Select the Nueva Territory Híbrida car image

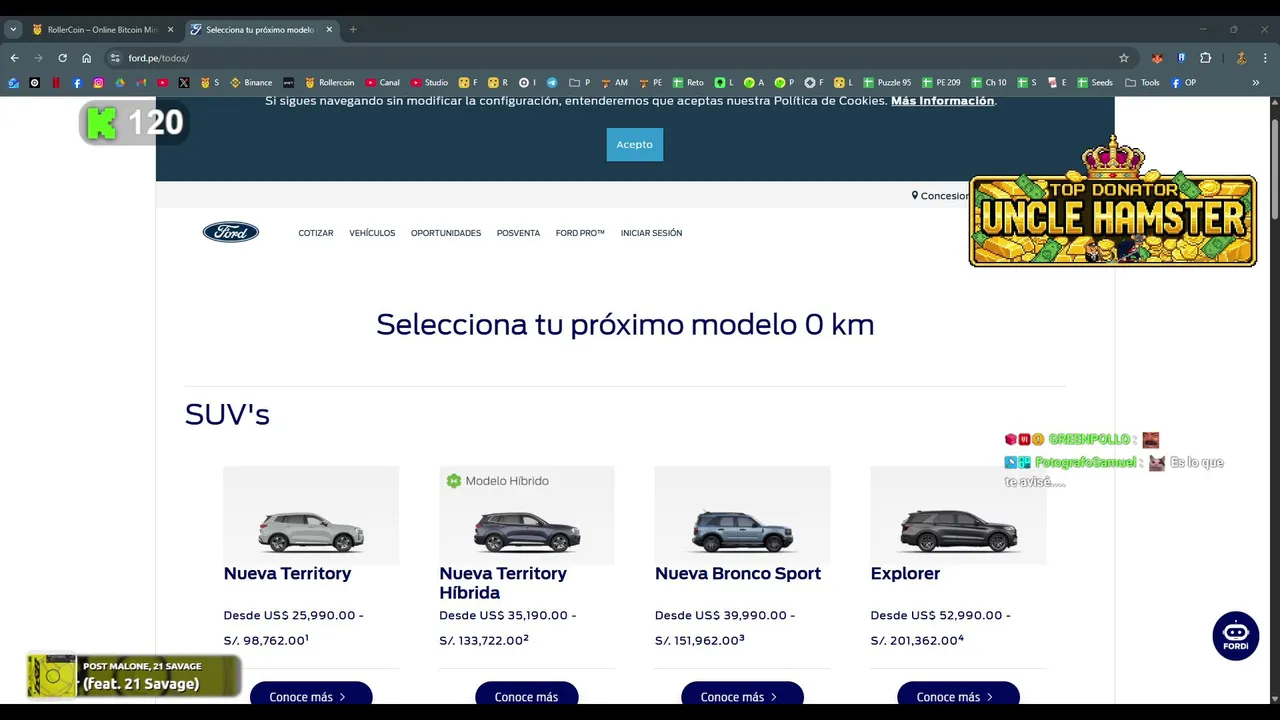tap(527, 515)
